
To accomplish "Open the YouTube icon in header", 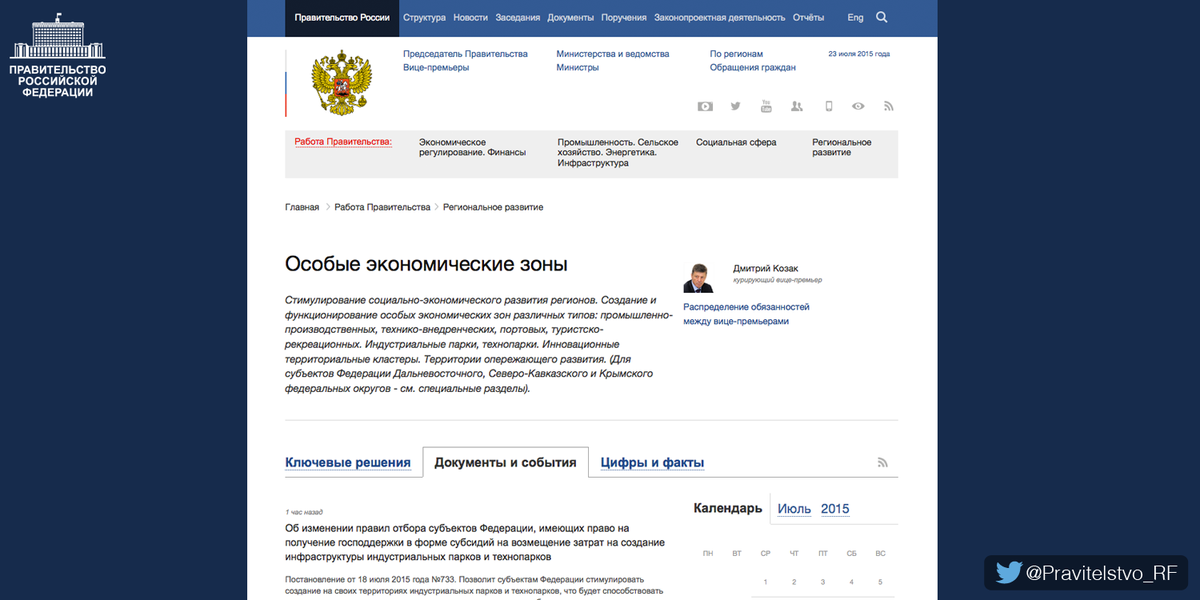I will coord(766,106).
